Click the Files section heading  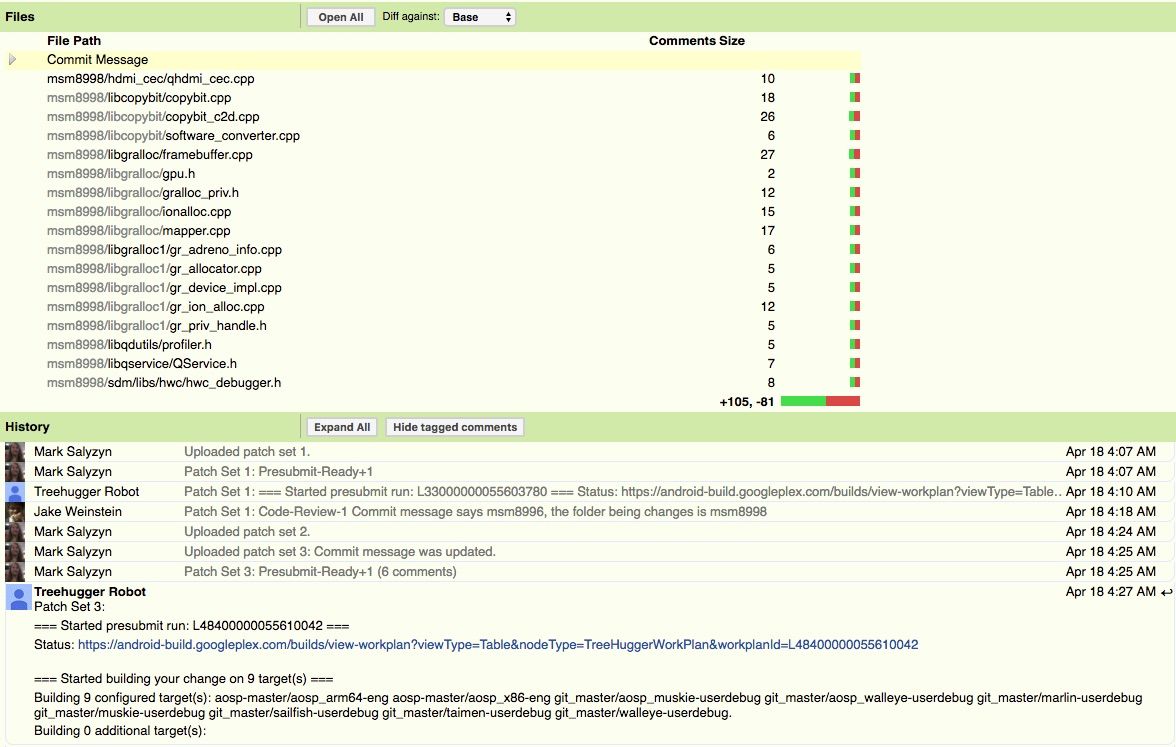pyautogui.click(x=20, y=16)
